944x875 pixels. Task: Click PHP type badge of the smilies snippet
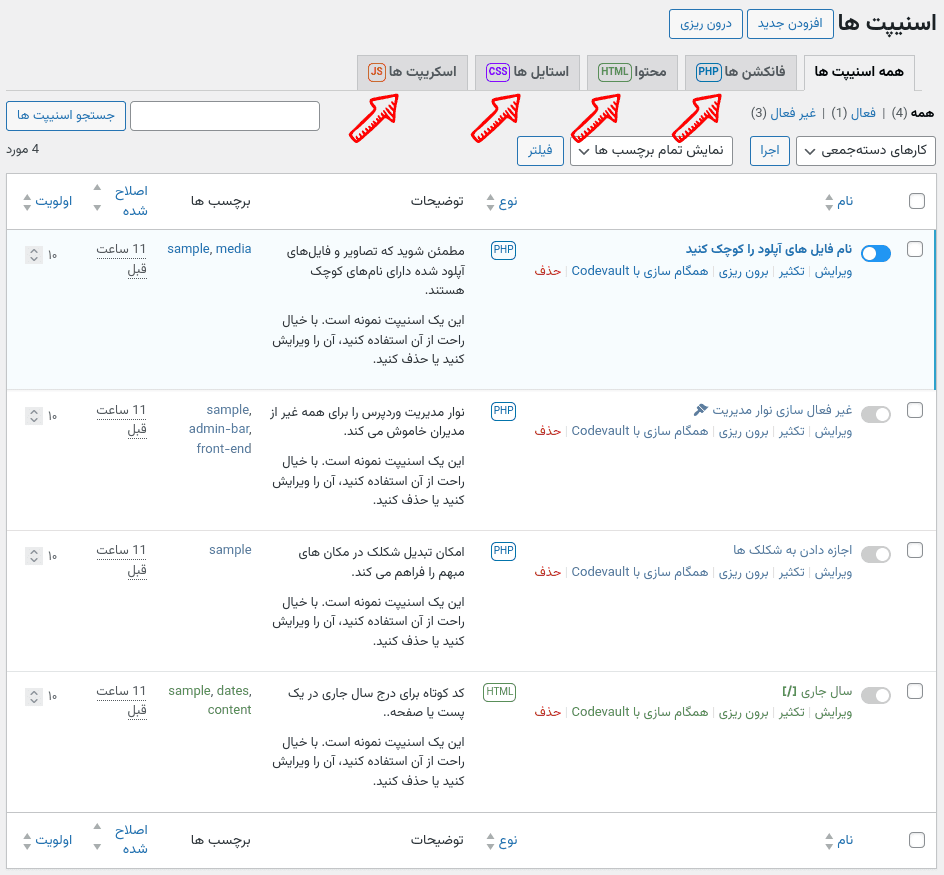point(503,551)
